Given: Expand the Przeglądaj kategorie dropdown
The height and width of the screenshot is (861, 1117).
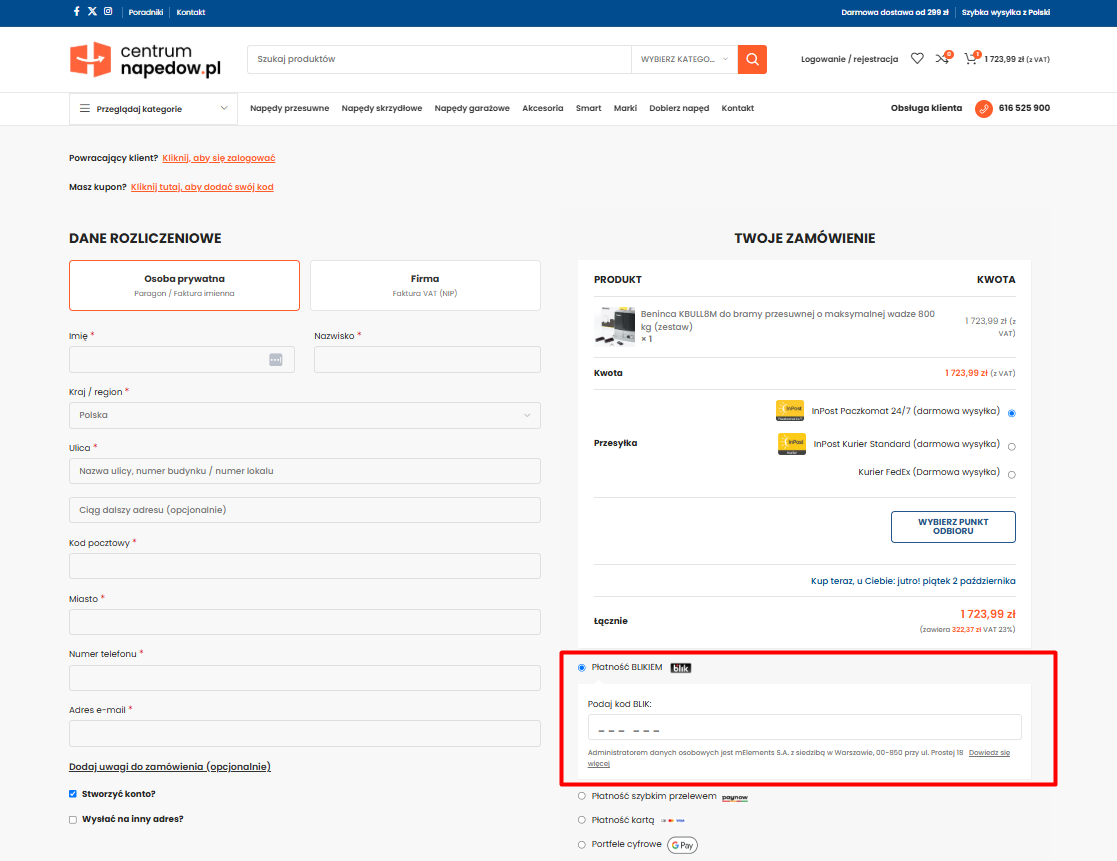Looking at the screenshot, I should [x=153, y=109].
